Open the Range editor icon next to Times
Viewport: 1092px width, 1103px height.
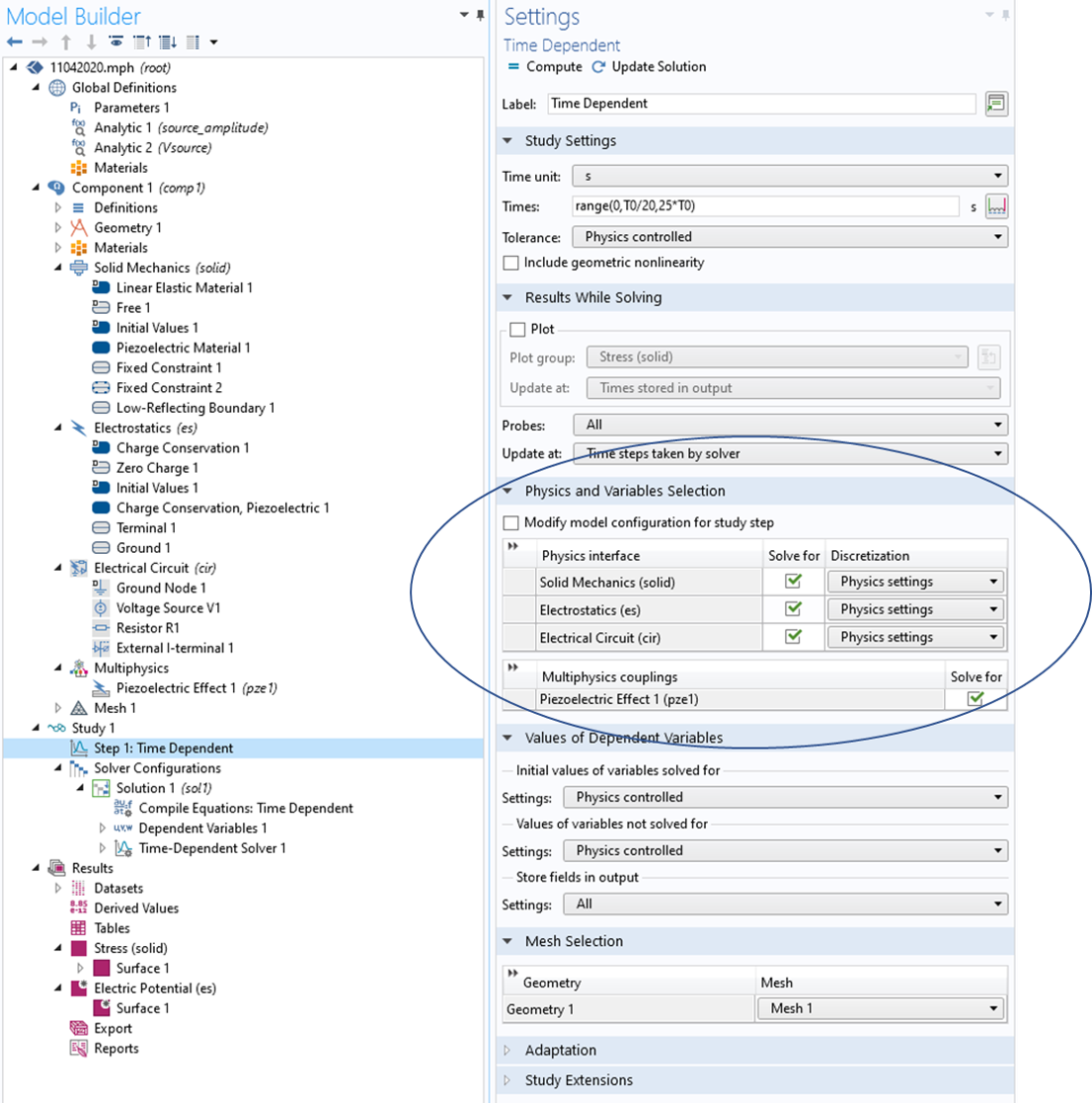996,207
